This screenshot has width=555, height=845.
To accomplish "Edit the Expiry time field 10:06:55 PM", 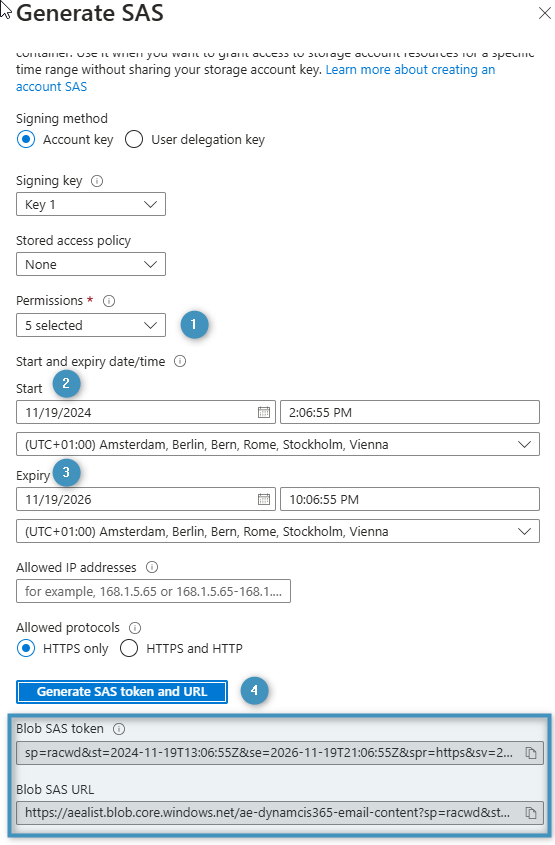I will [x=410, y=499].
